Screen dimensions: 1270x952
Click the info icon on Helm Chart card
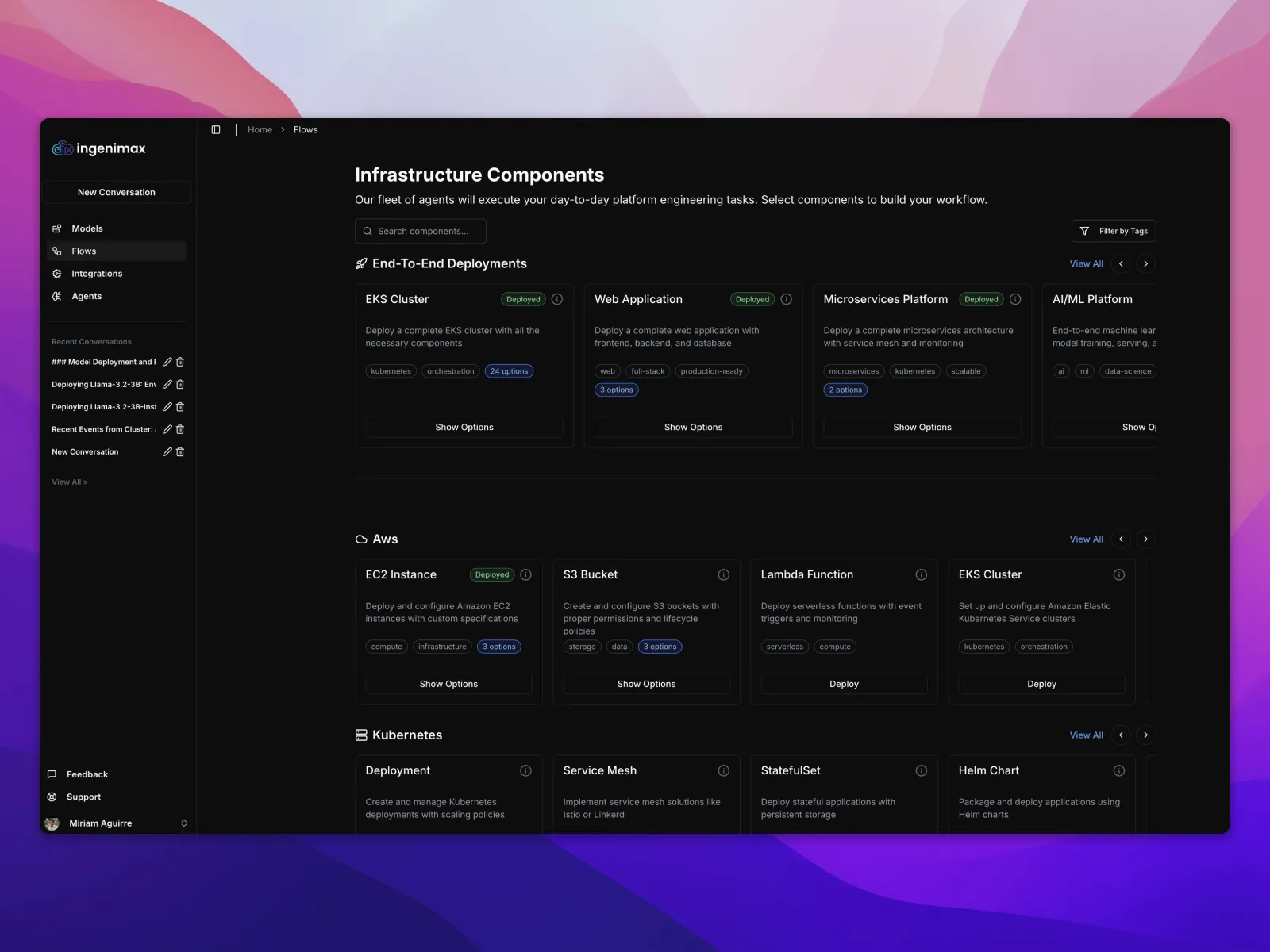click(x=1118, y=770)
